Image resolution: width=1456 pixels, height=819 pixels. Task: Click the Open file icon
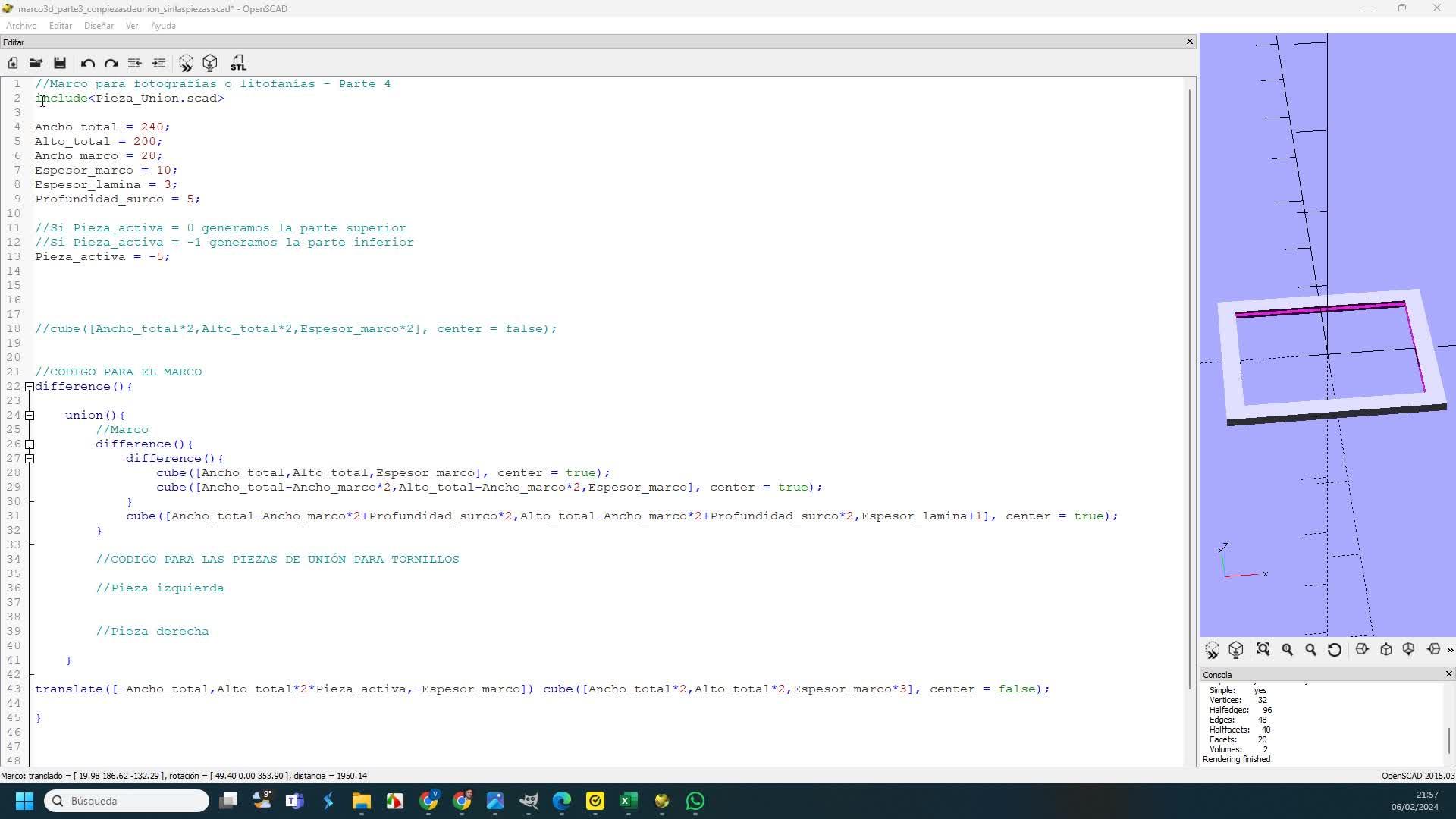point(36,63)
